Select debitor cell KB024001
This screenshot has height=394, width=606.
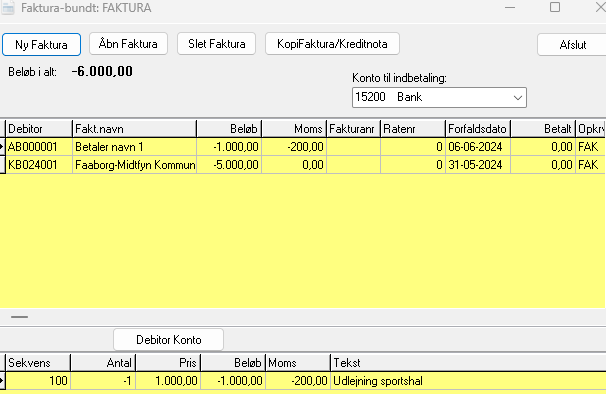click(x=39, y=165)
